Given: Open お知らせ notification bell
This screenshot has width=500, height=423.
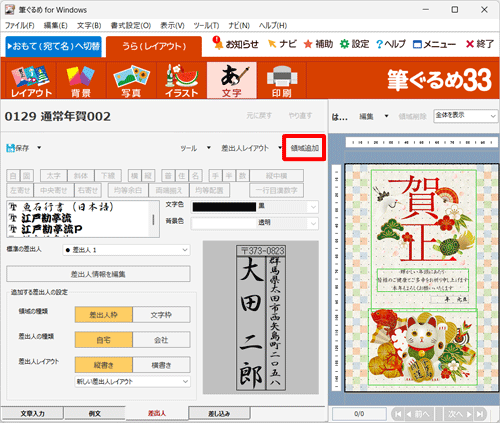Looking at the screenshot, I should click(x=236, y=44).
